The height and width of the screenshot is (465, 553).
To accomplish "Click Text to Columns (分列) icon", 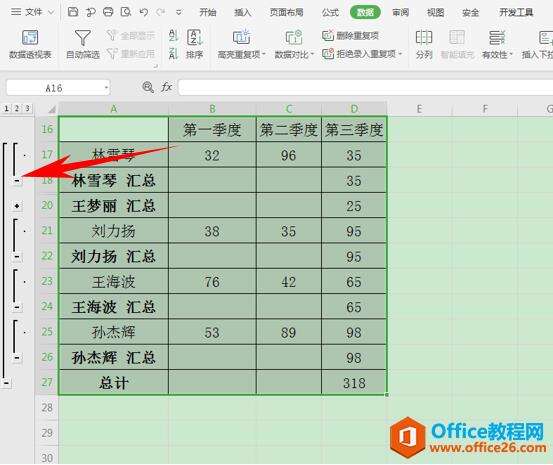I will pyautogui.click(x=424, y=37).
